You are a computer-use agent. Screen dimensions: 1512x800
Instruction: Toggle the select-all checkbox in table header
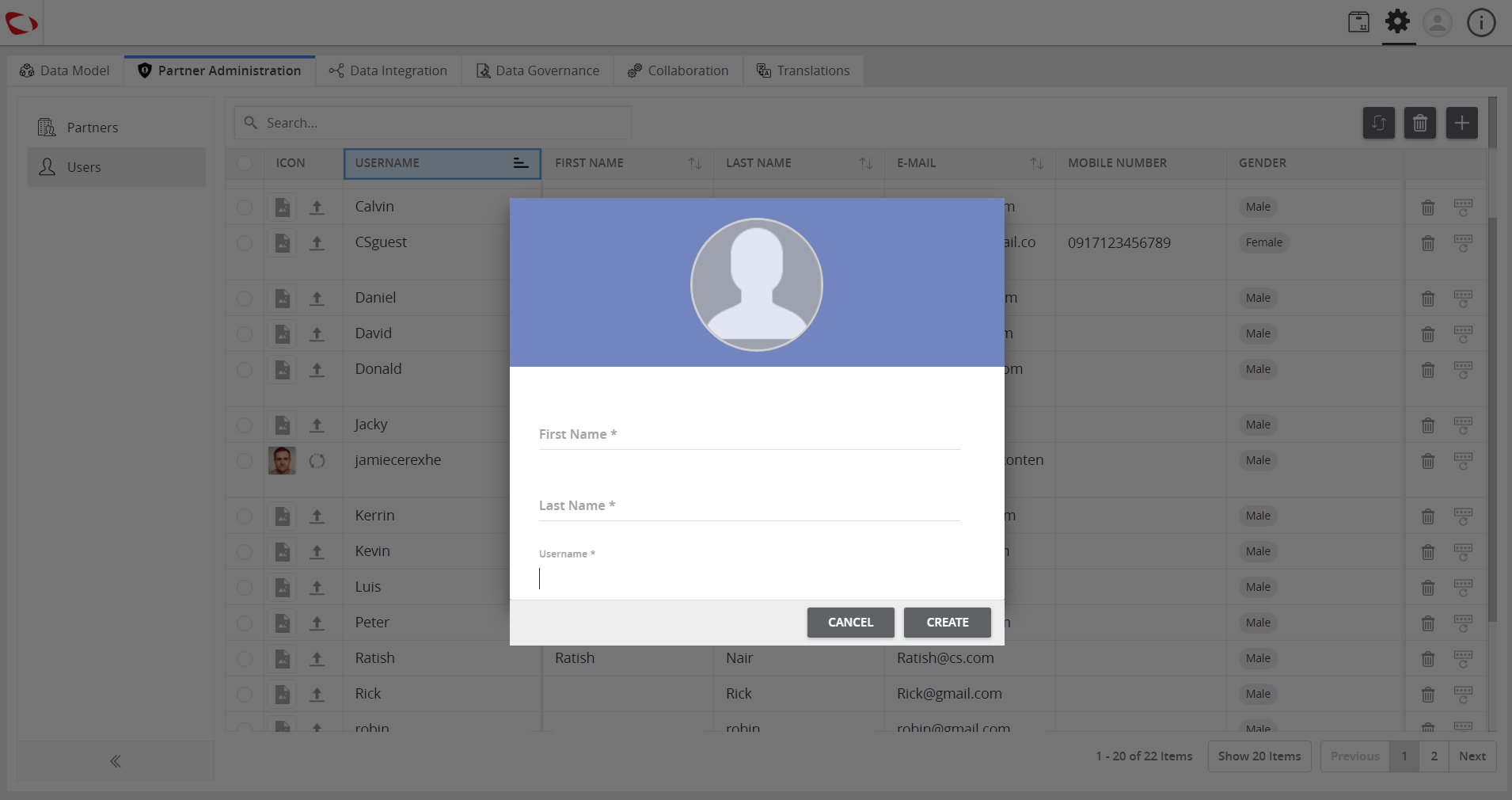245,163
